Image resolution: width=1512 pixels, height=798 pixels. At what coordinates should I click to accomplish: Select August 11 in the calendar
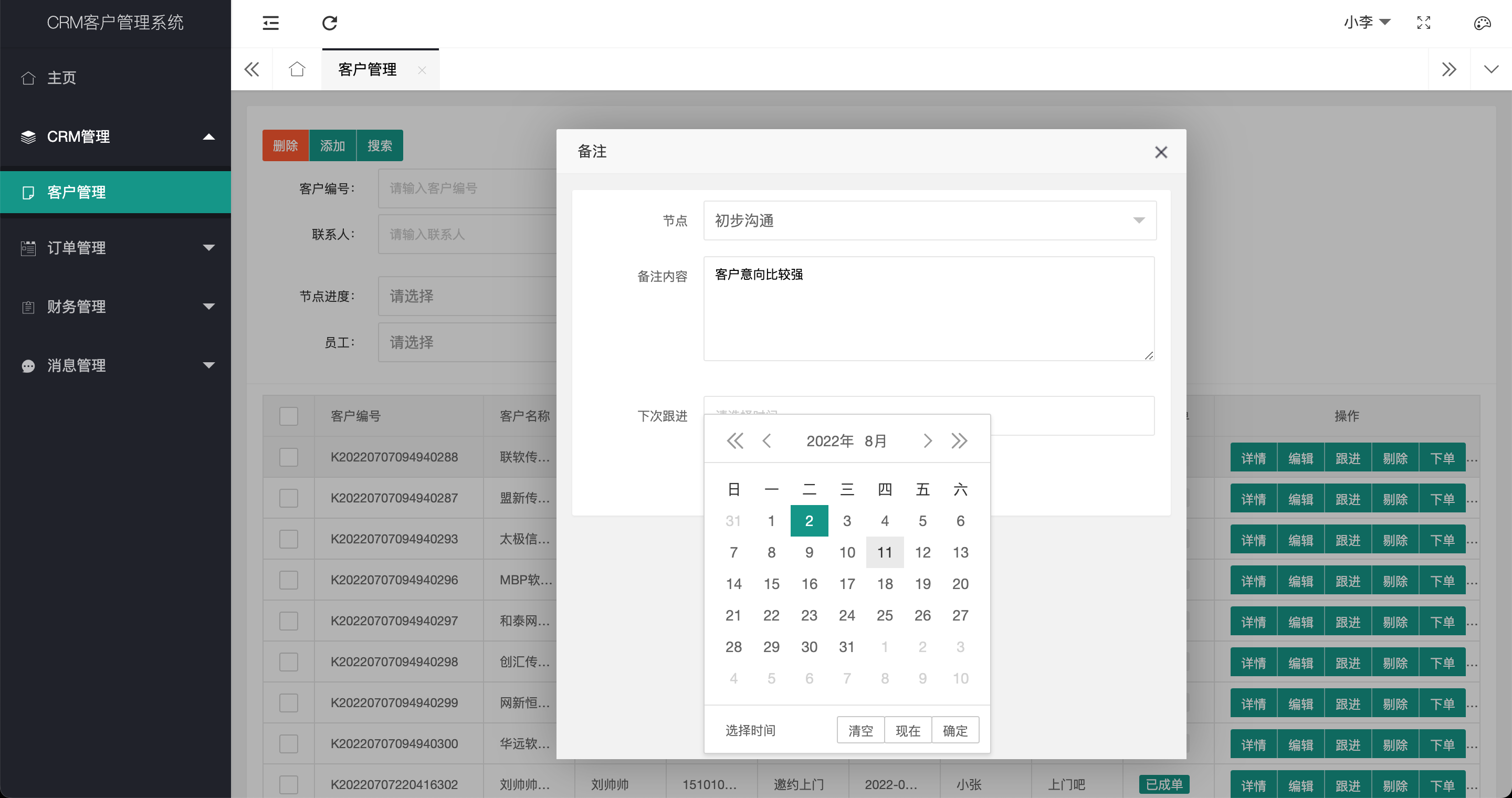[x=885, y=552]
